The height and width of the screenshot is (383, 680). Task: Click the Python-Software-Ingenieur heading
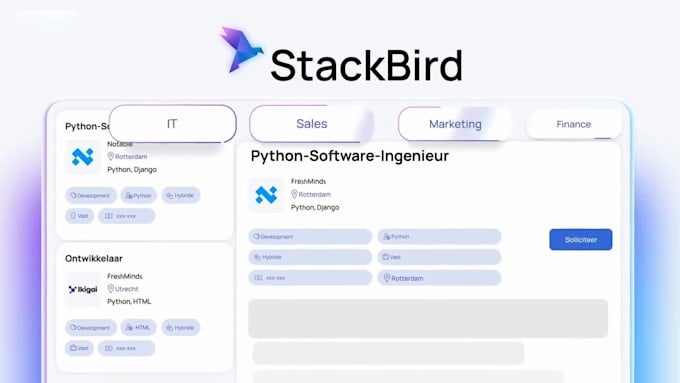tap(350, 156)
